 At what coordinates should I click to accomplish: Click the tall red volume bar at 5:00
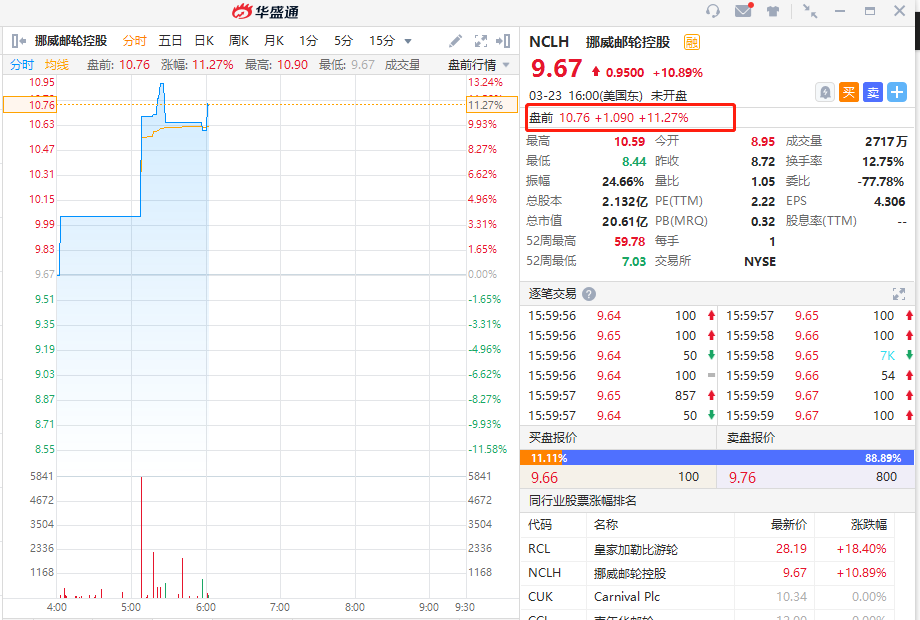141,537
